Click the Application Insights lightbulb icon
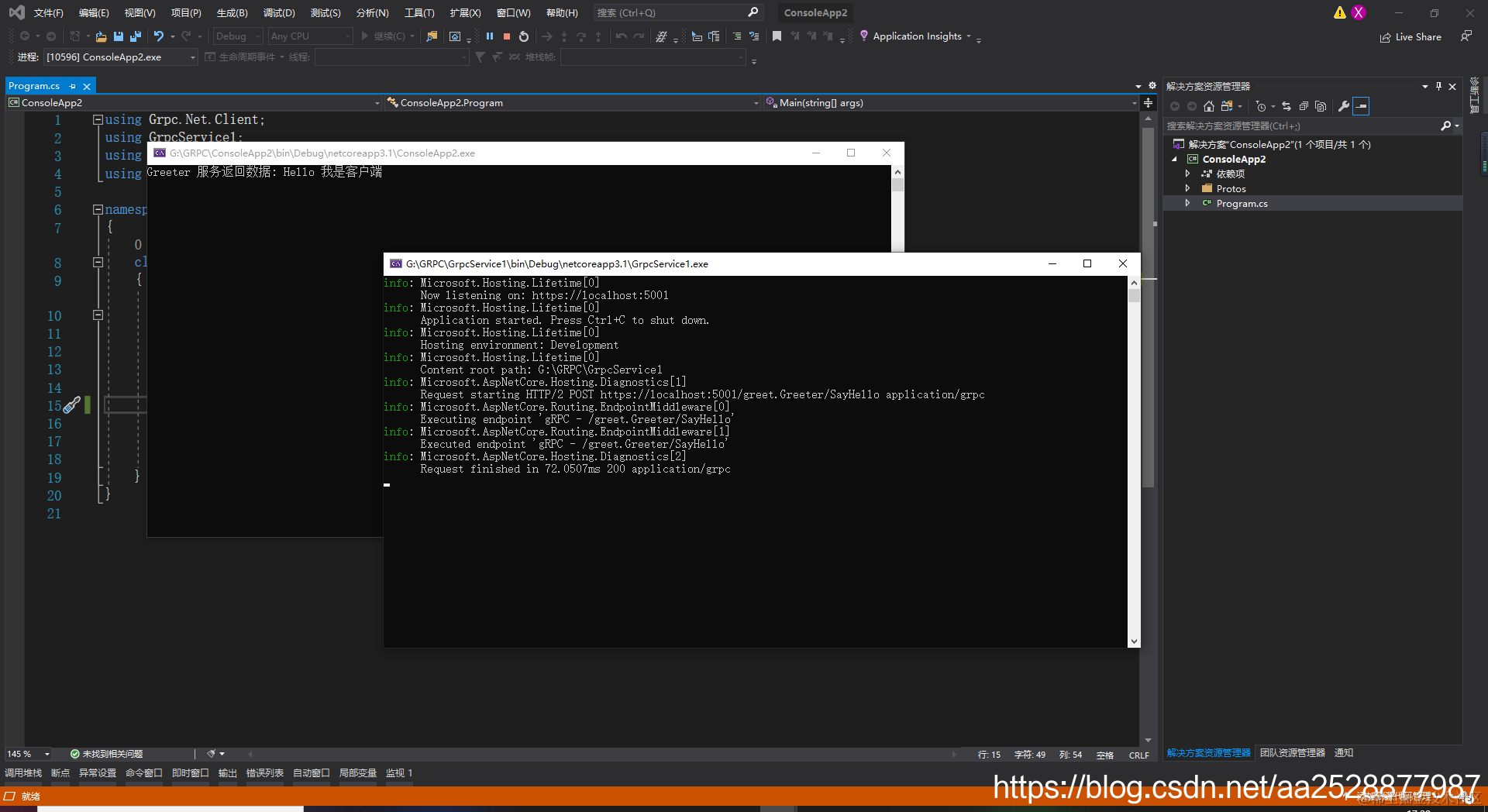 [x=863, y=36]
